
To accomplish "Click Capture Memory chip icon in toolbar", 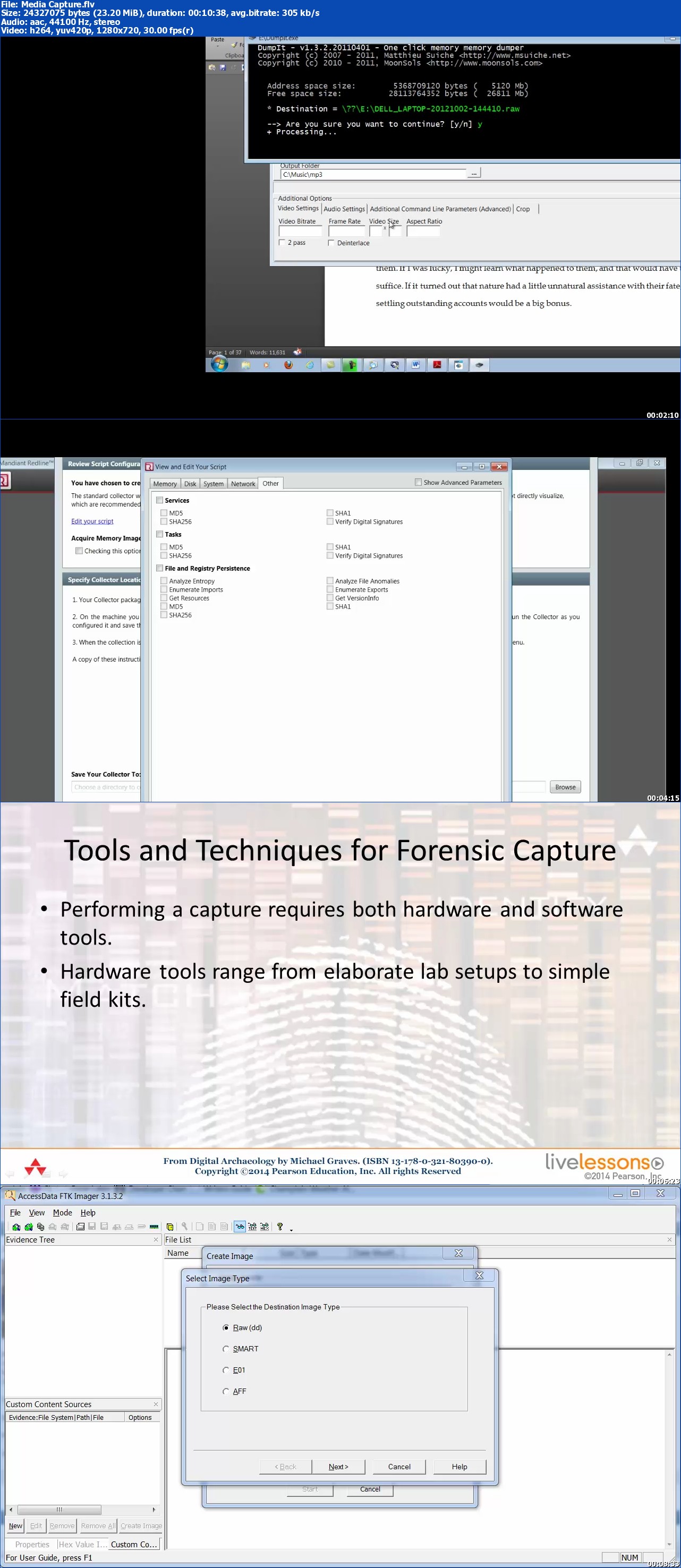I will pos(154,1227).
